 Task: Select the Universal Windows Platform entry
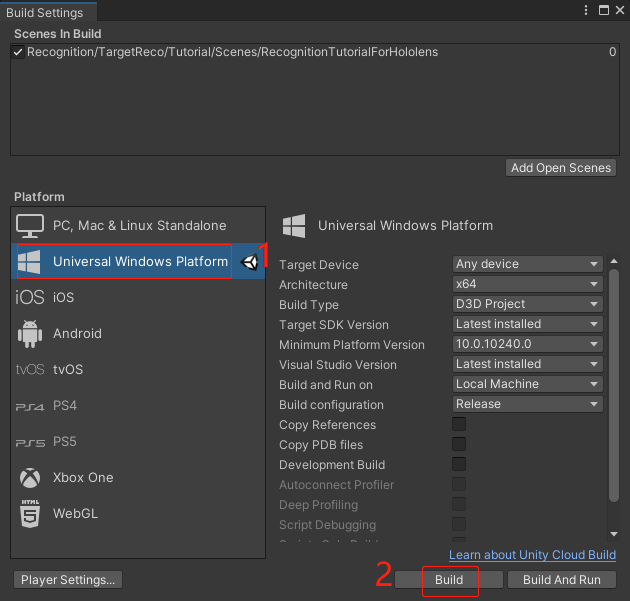click(x=138, y=261)
